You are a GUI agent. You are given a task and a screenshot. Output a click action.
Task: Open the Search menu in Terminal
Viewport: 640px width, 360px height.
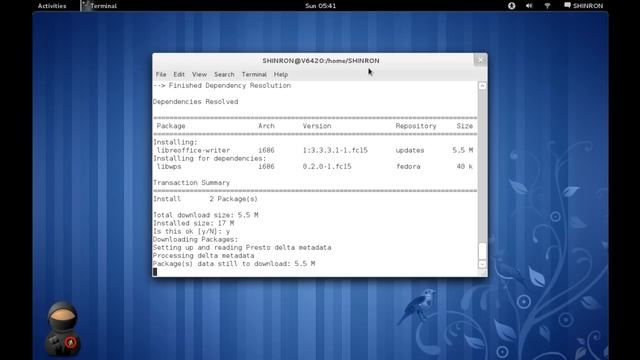(224, 74)
